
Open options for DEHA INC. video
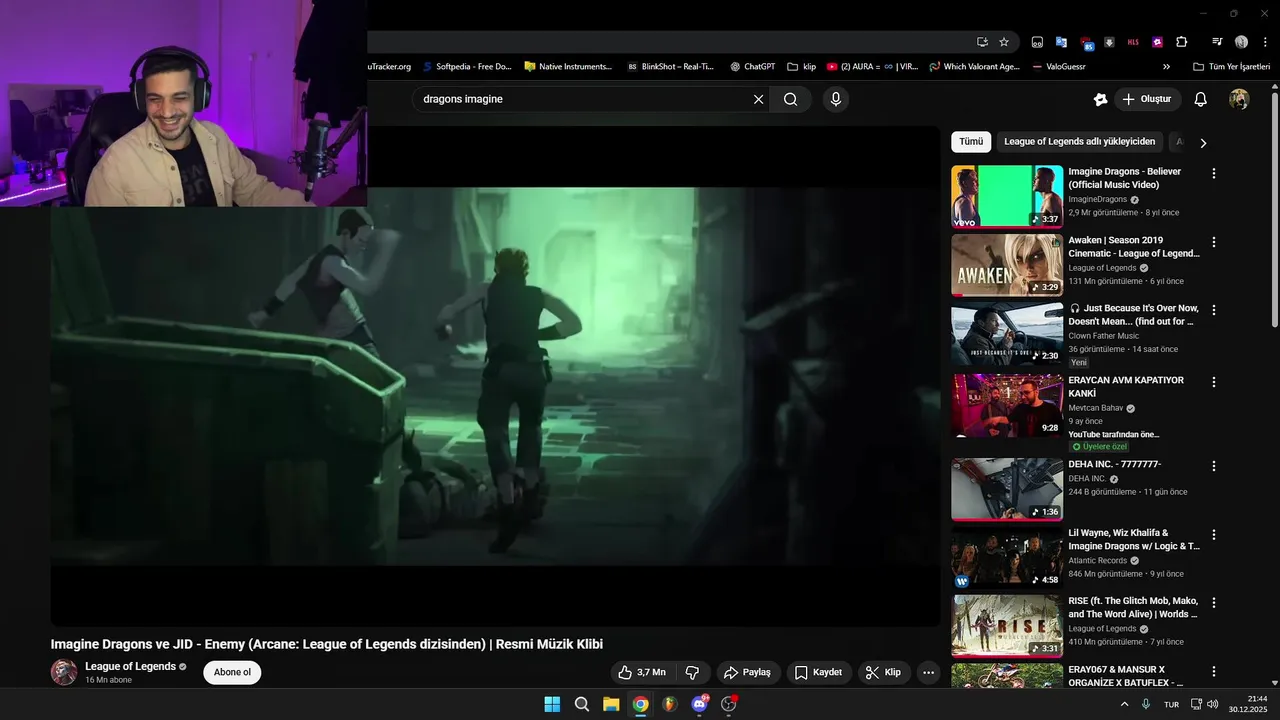[x=1214, y=466]
